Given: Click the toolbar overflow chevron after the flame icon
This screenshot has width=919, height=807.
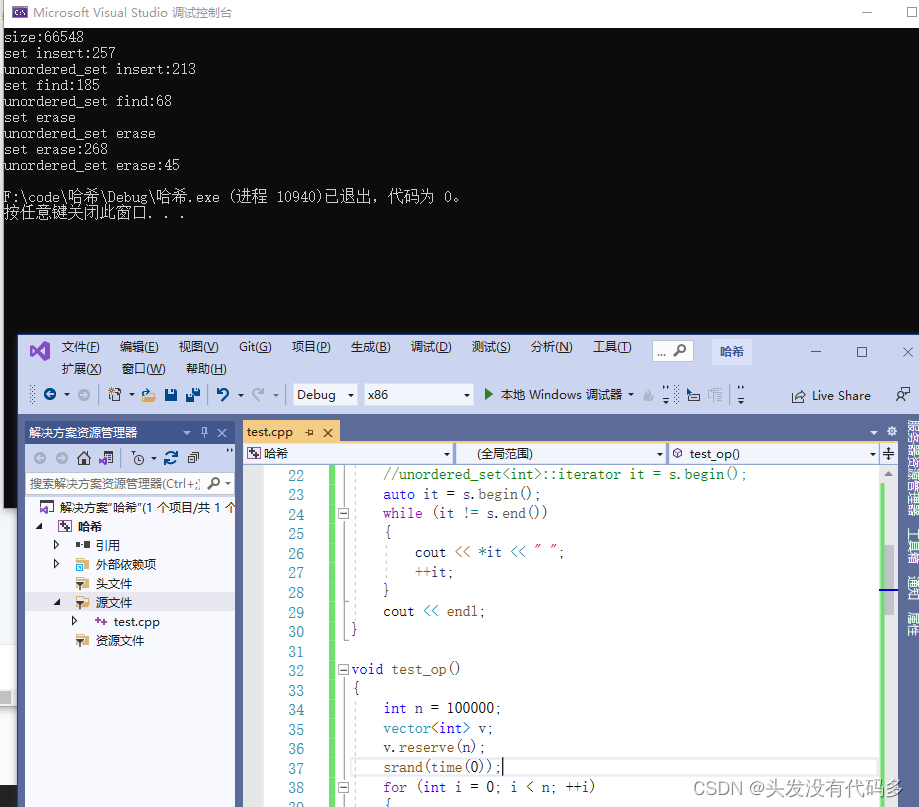Looking at the screenshot, I should click(666, 394).
